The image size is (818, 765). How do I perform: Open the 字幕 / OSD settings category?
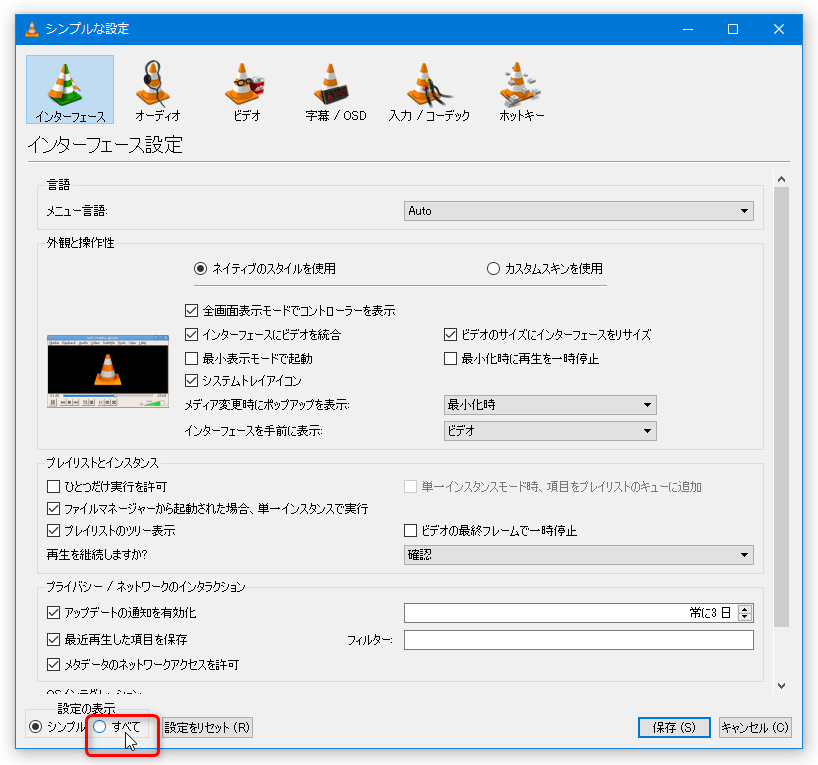coord(335,90)
